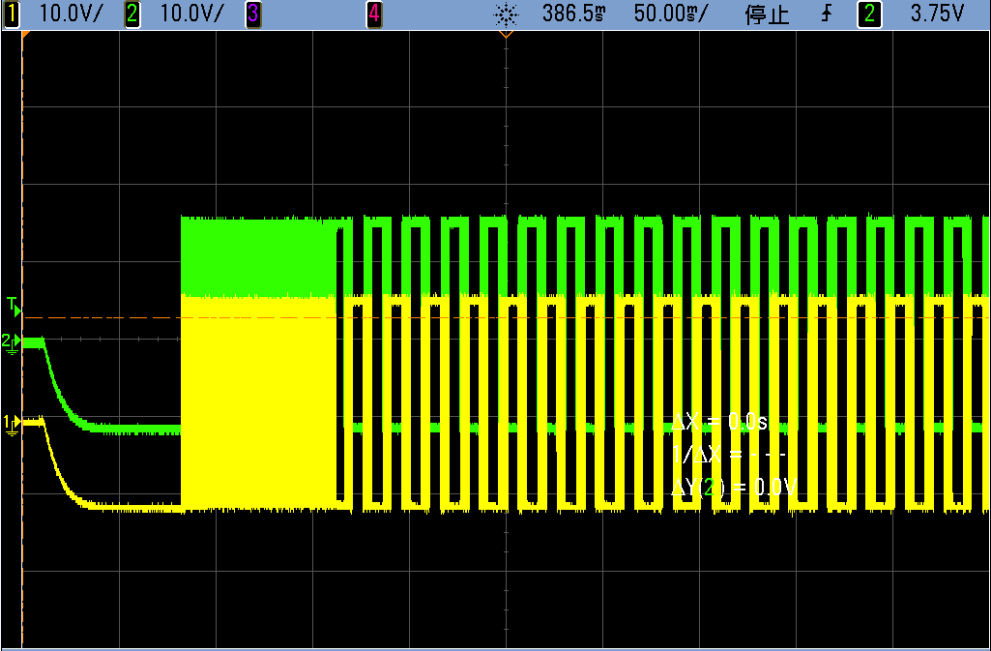Click the ΔY(2) = 0.0V cursor readout
991x651 pixels.
tap(734, 488)
